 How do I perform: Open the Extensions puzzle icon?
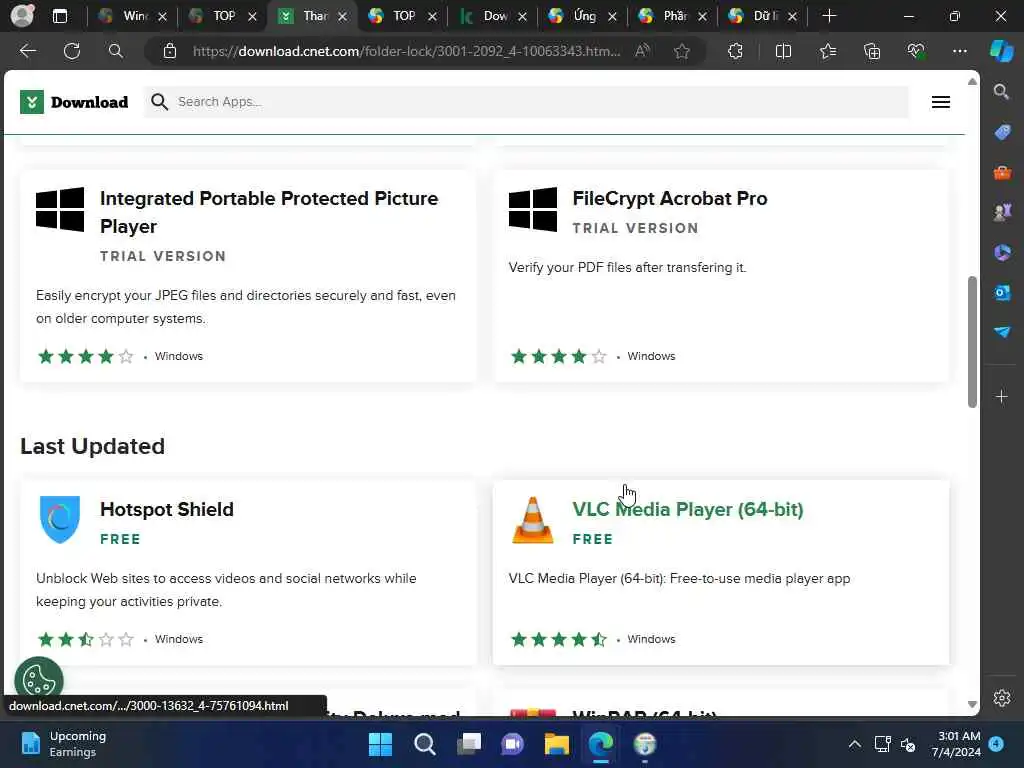point(735,51)
